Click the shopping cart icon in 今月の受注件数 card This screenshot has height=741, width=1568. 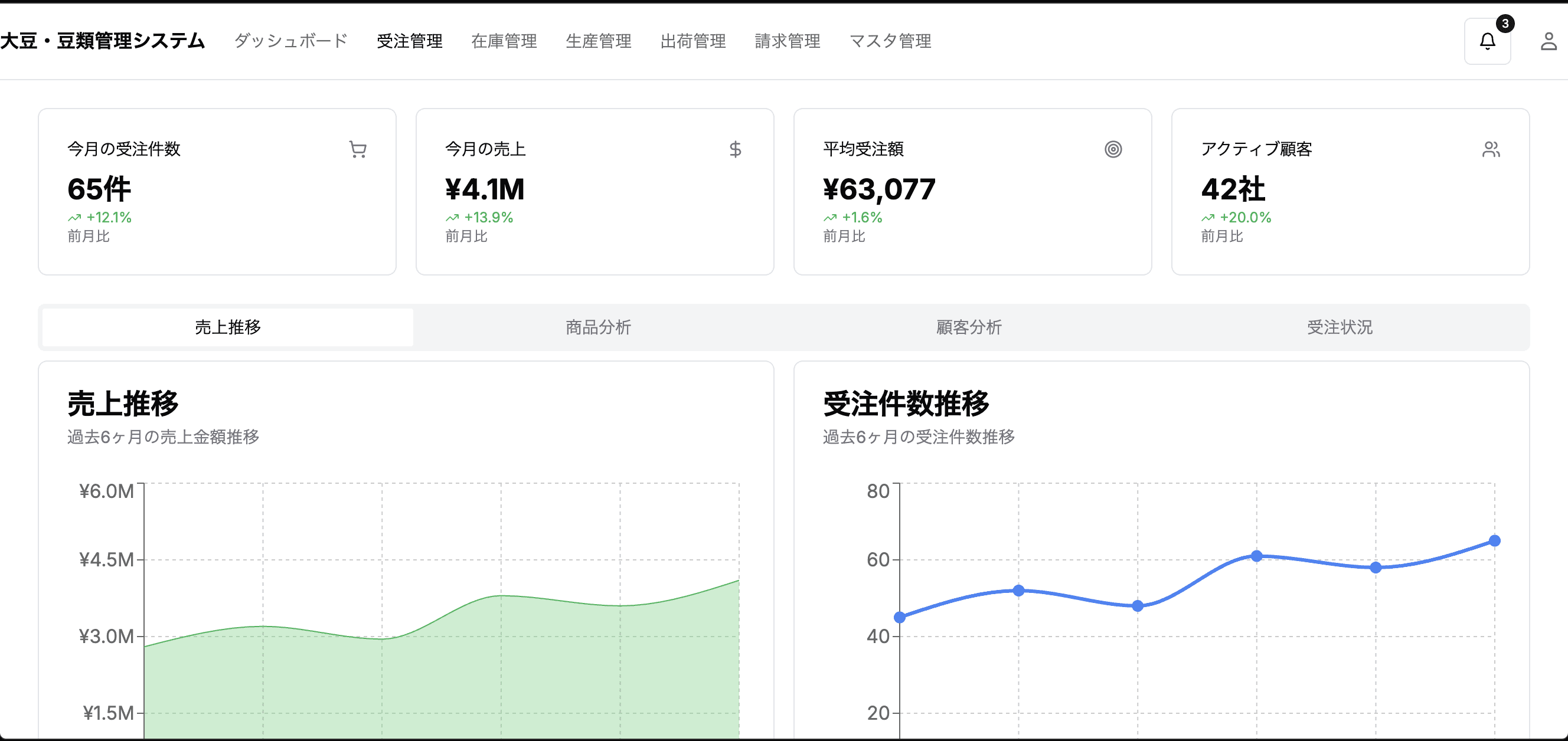pyautogui.click(x=358, y=149)
